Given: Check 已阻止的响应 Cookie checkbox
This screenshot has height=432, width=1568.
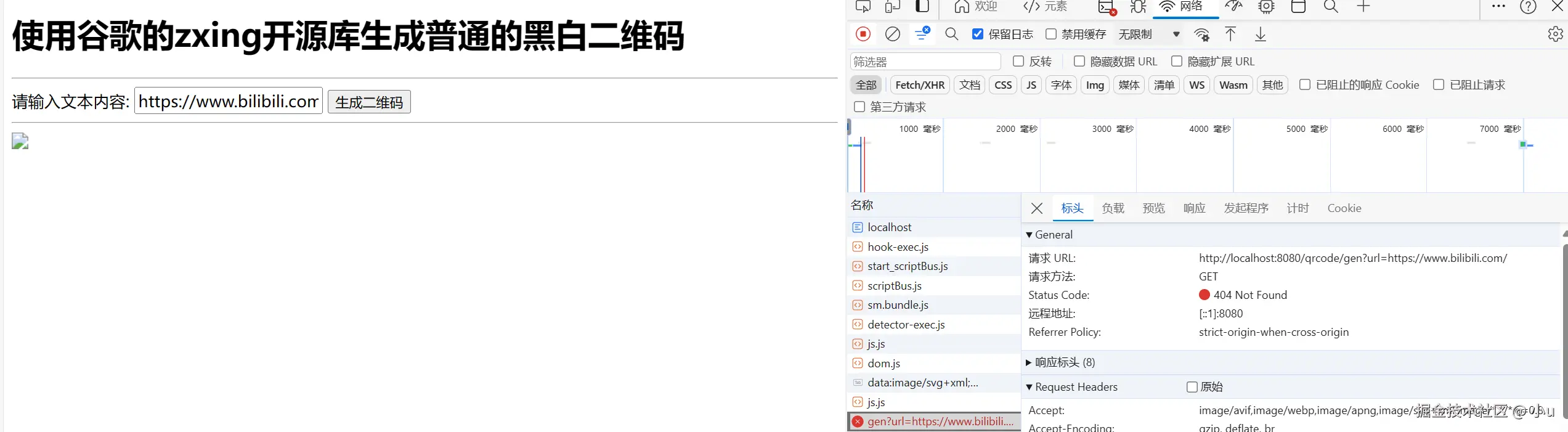Looking at the screenshot, I should coord(1305,84).
